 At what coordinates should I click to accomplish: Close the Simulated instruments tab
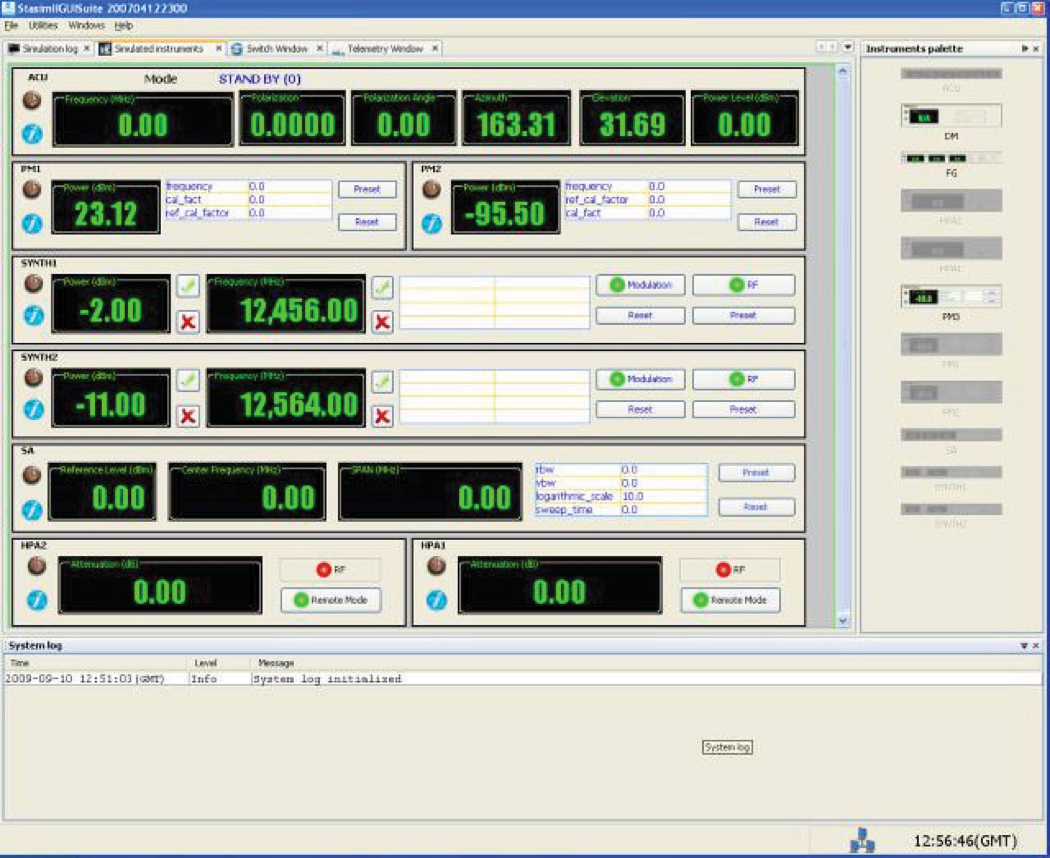pos(218,49)
